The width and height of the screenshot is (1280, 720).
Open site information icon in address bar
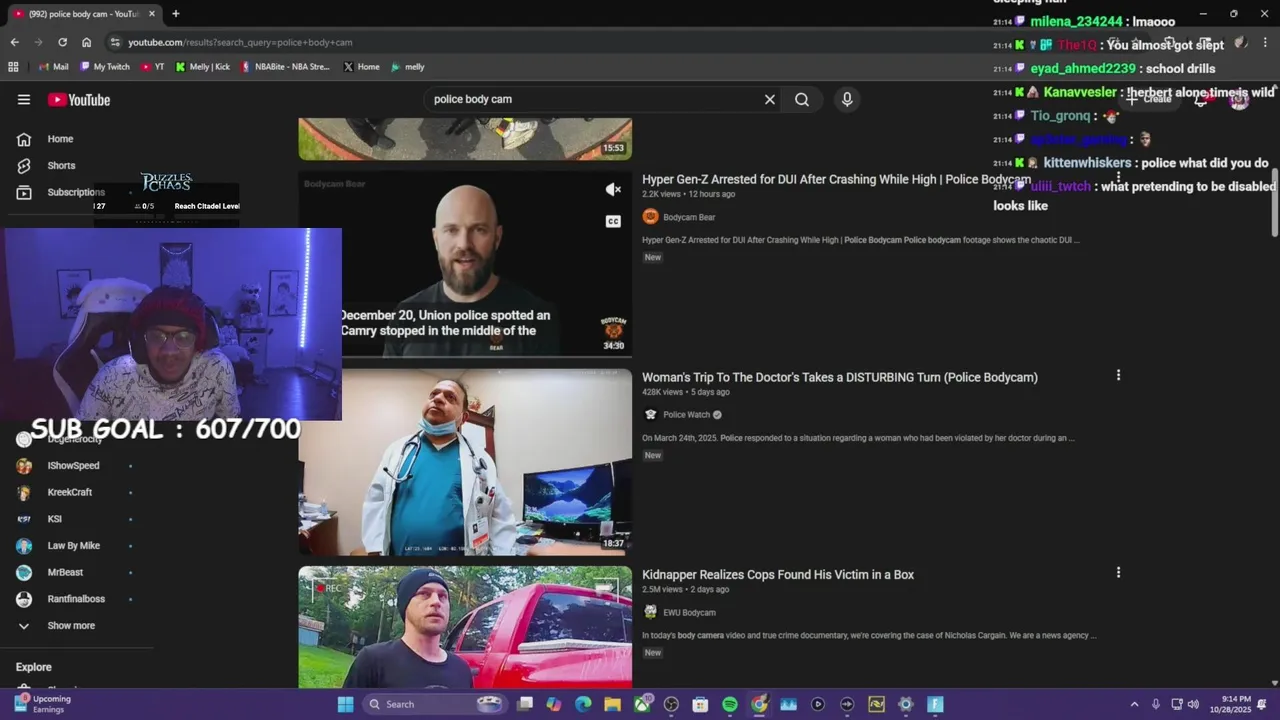tap(115, 42)
